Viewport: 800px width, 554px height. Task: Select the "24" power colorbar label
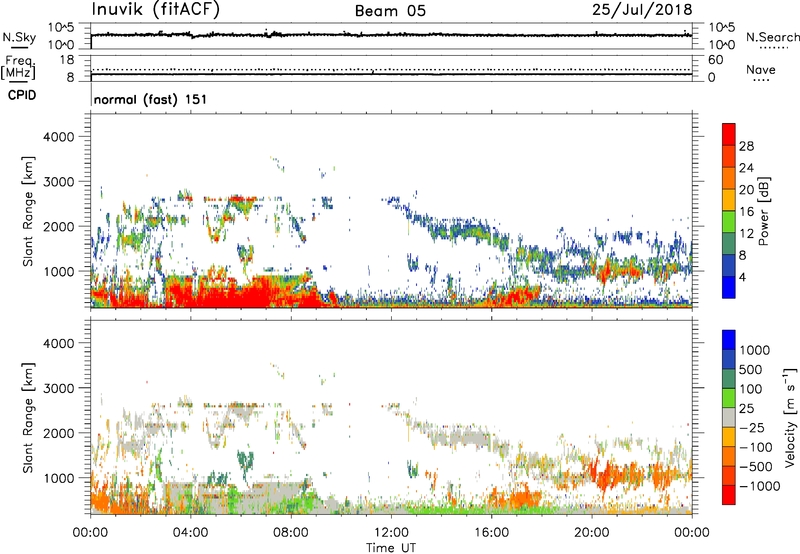pos(746,168)
